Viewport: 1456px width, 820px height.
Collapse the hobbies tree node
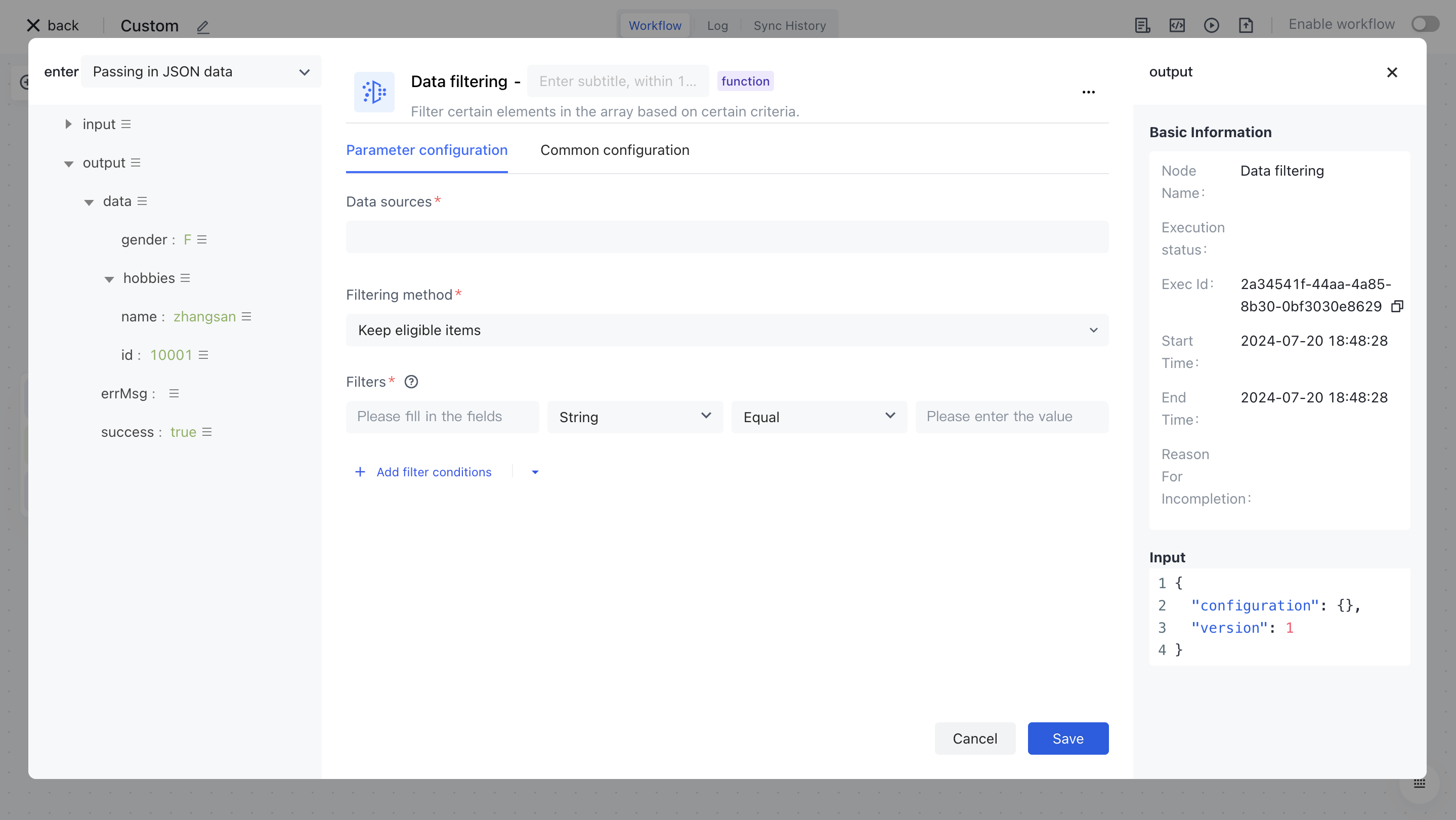[x=109, y=279]
